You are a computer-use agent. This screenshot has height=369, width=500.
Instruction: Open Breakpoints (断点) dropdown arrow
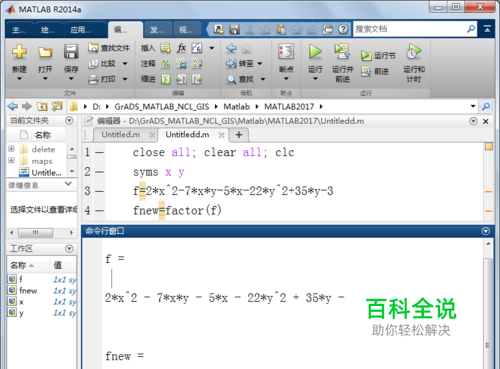[286, 79]
